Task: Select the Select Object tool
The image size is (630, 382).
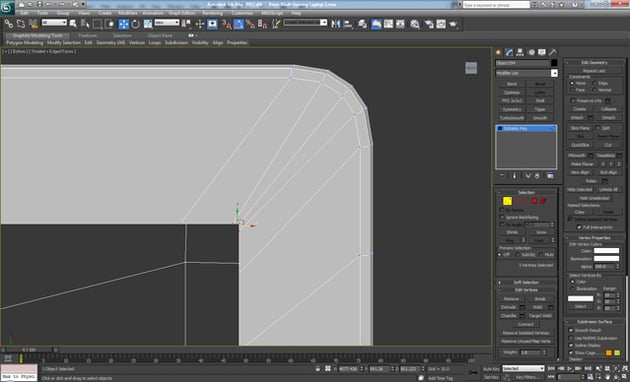Action: (x=73, y=24)
